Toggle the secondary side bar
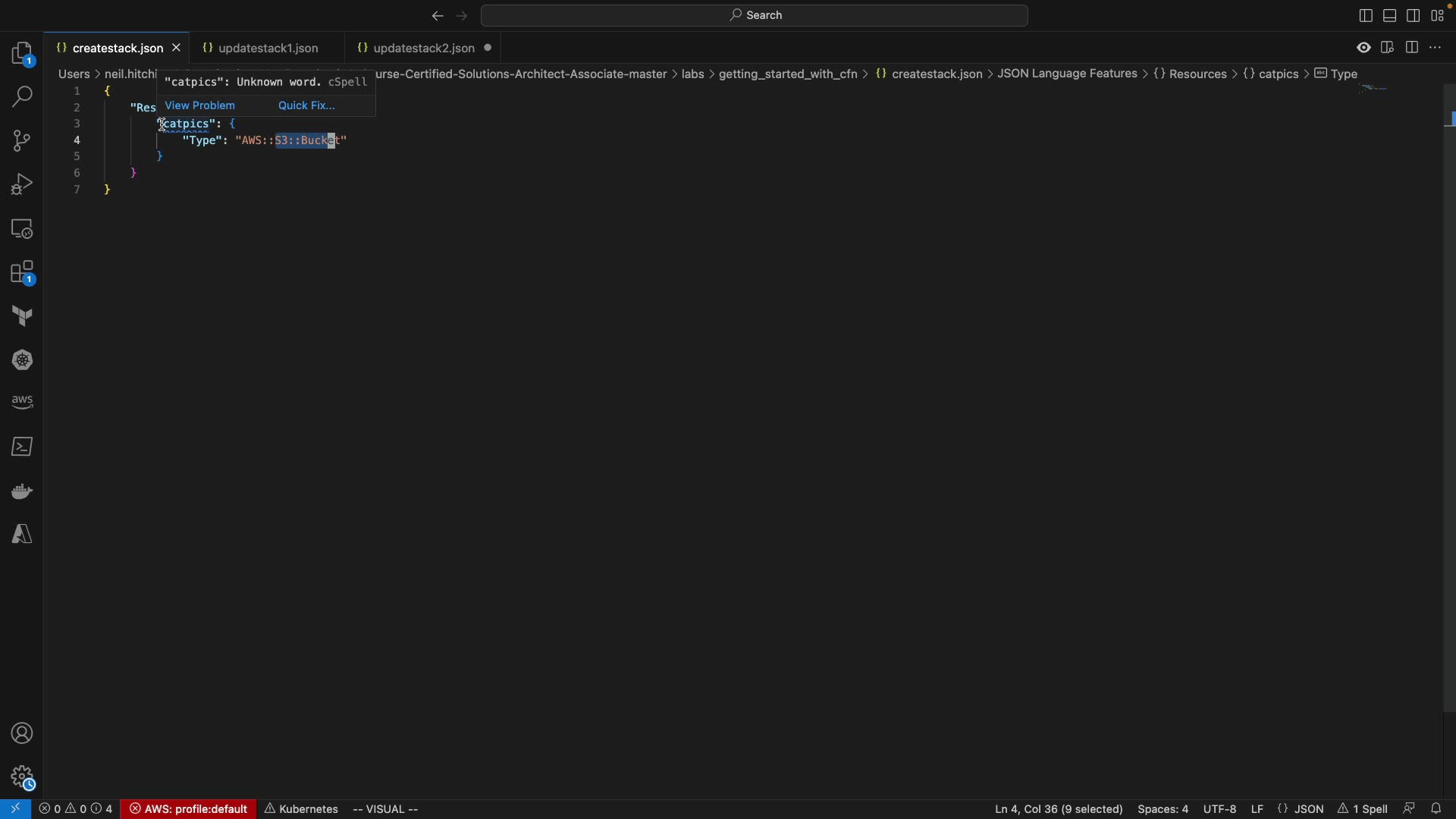This screenshot has width=1456, height=819. click(1414, 16)
